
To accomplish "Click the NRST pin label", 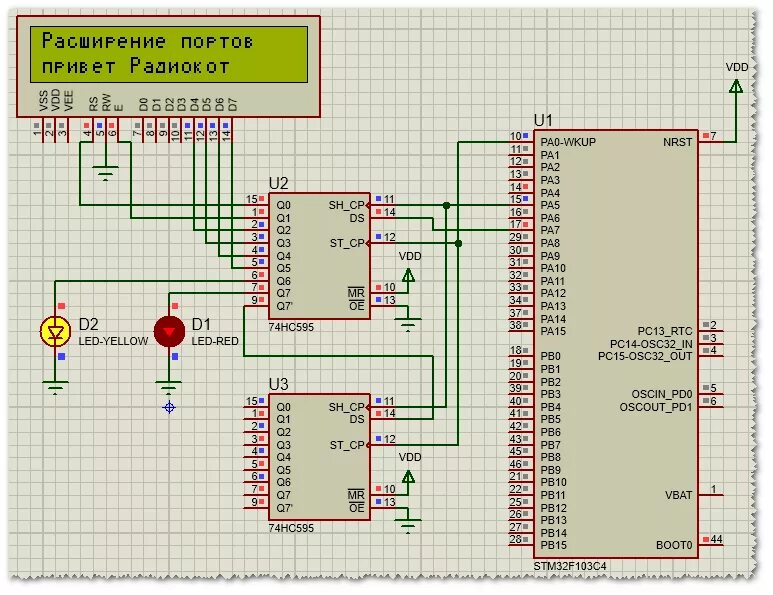I will (x=677, y=142).
